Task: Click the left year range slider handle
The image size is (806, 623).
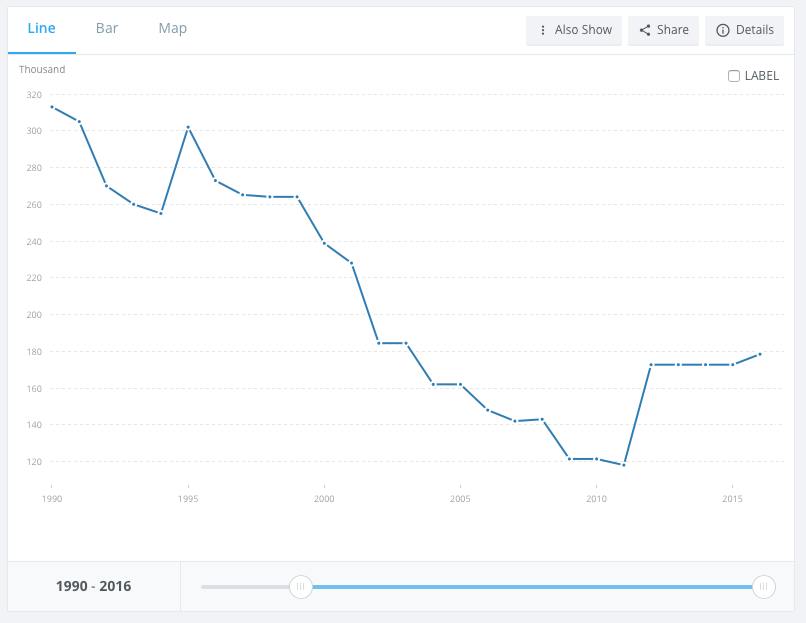Action: pos(301,587)
